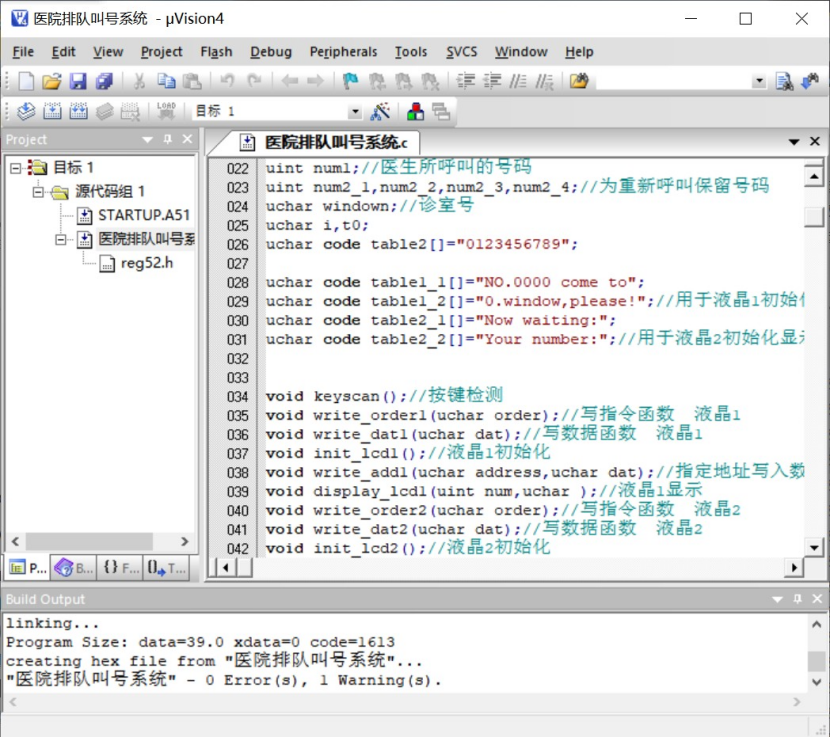Redo the last edit
Screen dimensions: 830x738
(255, 81)
